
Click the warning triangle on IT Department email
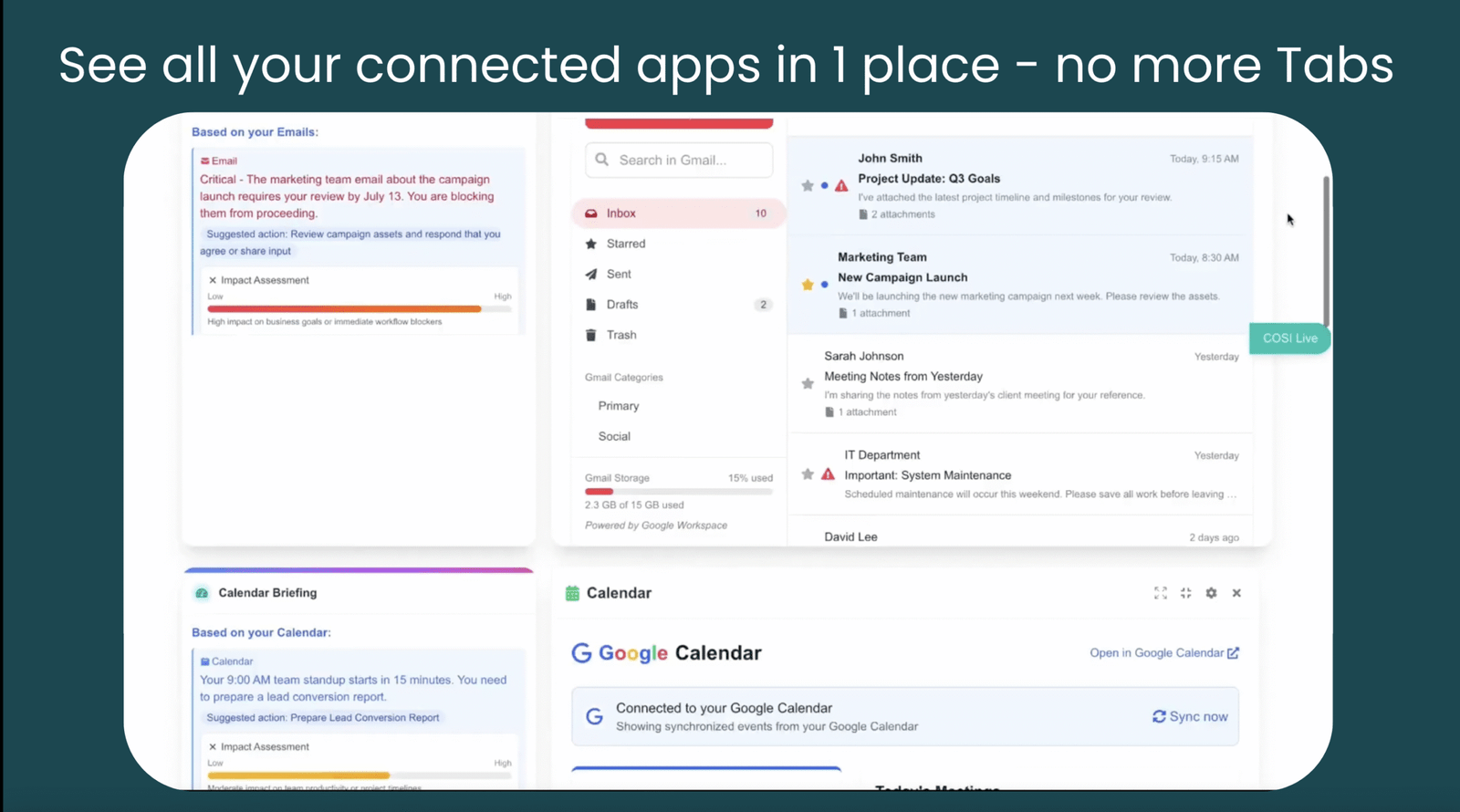click(828, 474)
